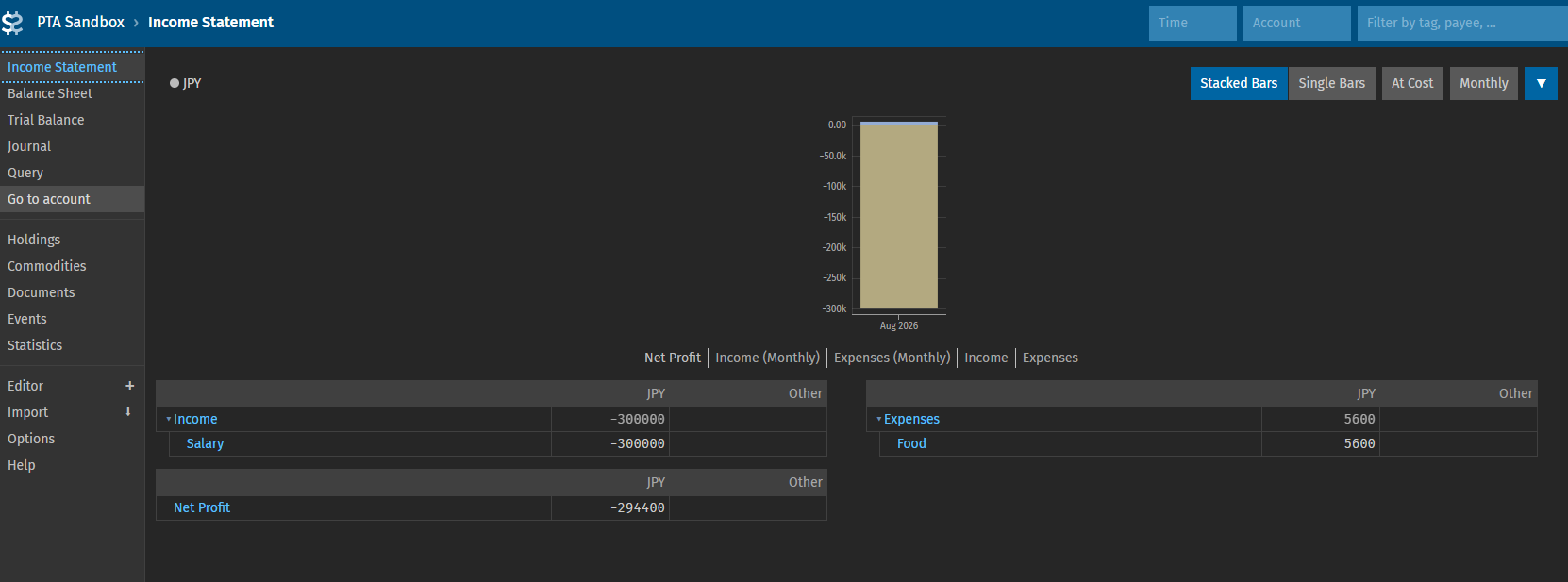Open the Food account link

coord(911,443)
